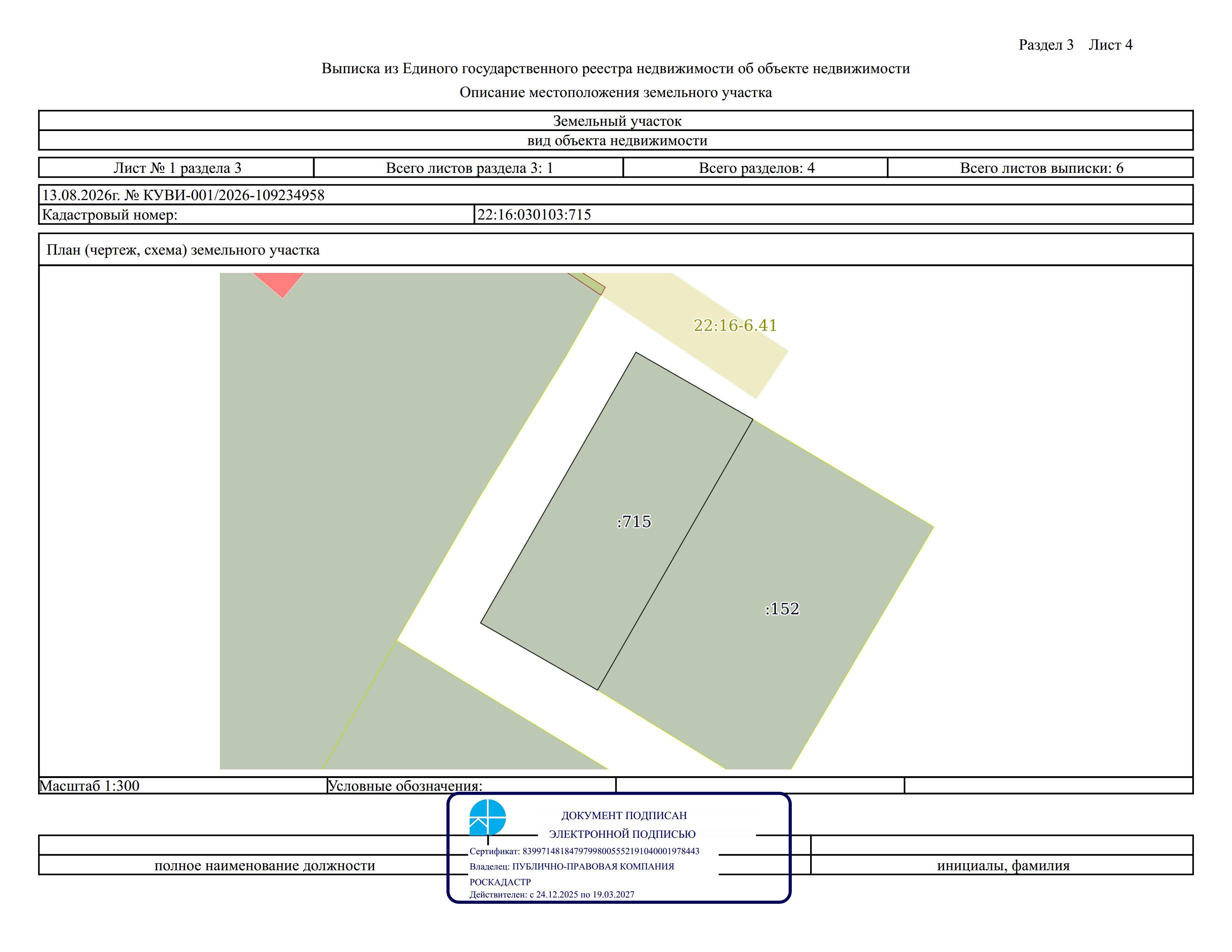This screenshot has height=952, width=1232.
Task: Click the Roskadastr logo in signature stamp
Action: pyautogui.click(x=487, y=817)
